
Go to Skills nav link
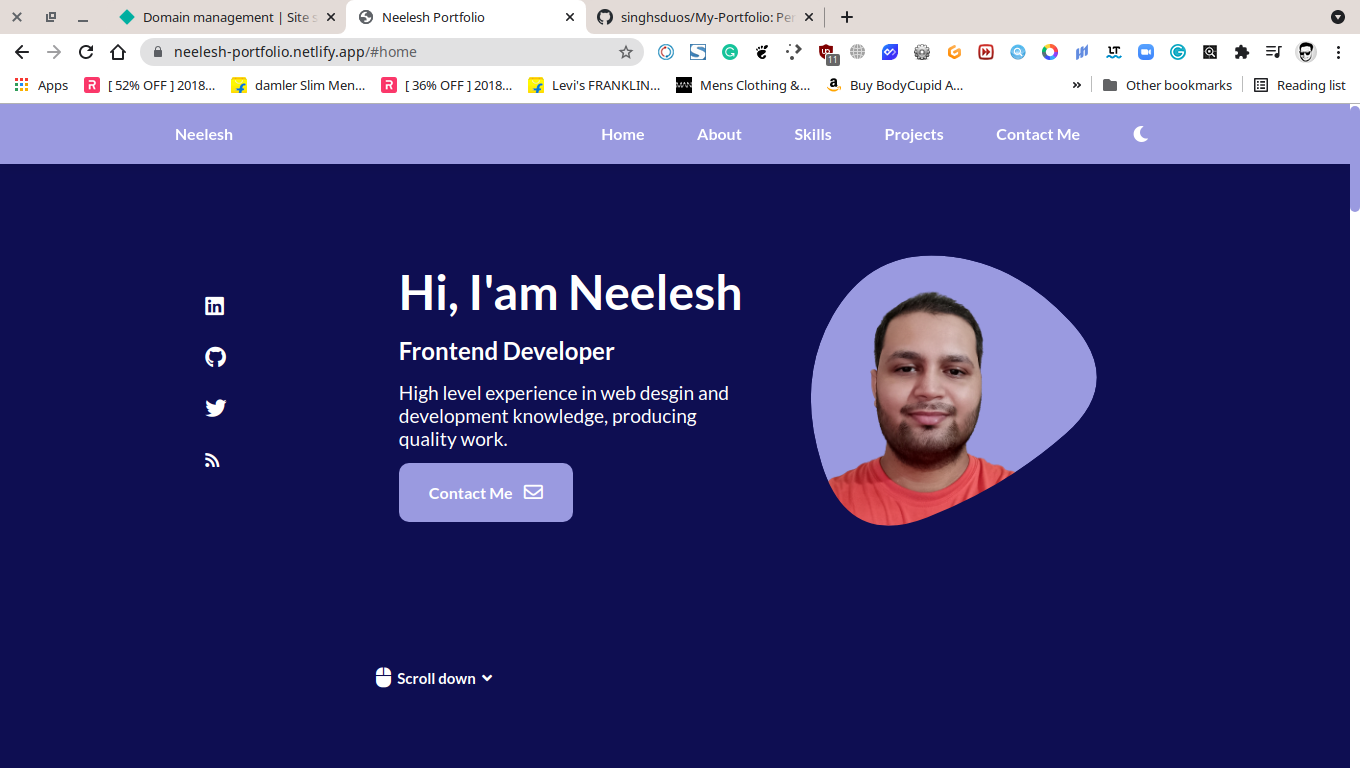(813, 134)
